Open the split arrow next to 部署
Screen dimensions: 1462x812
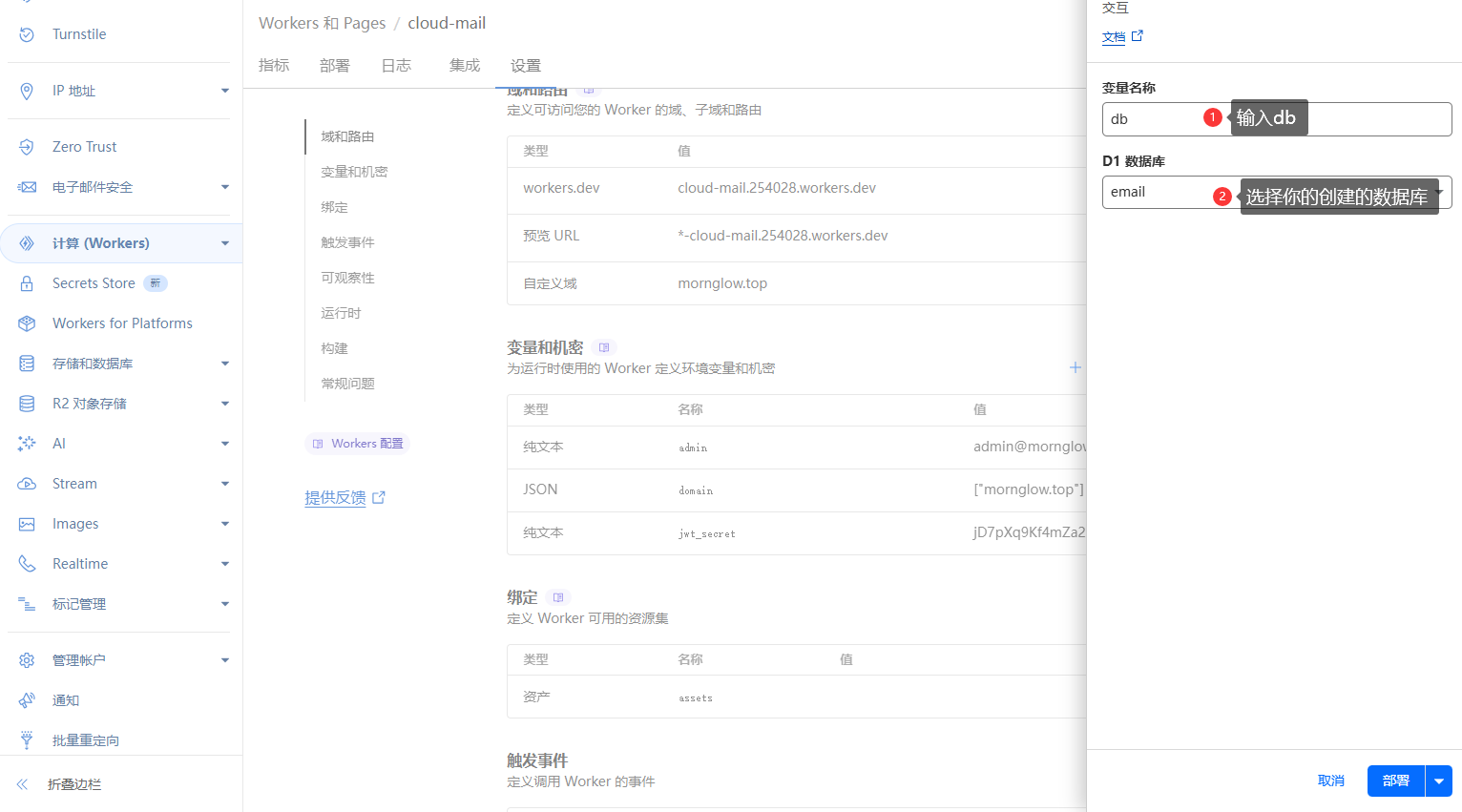click(1438, 781)
